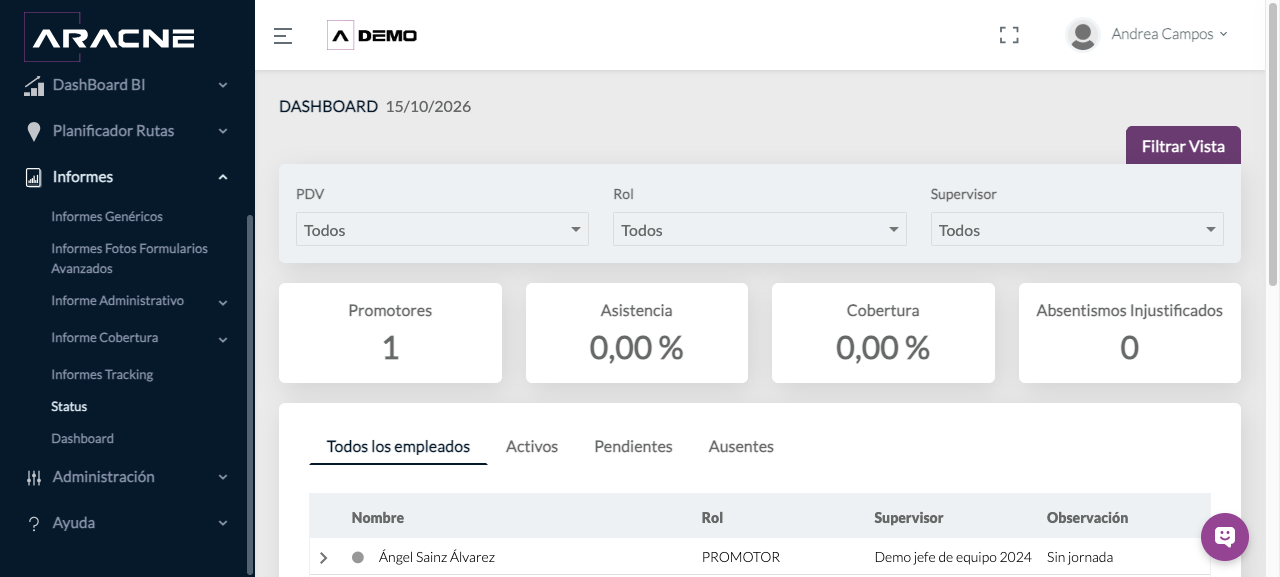Screen dimensions: 1280x577
Task: Click the DashBoard BI chart icon
Action: click(34, 85)
